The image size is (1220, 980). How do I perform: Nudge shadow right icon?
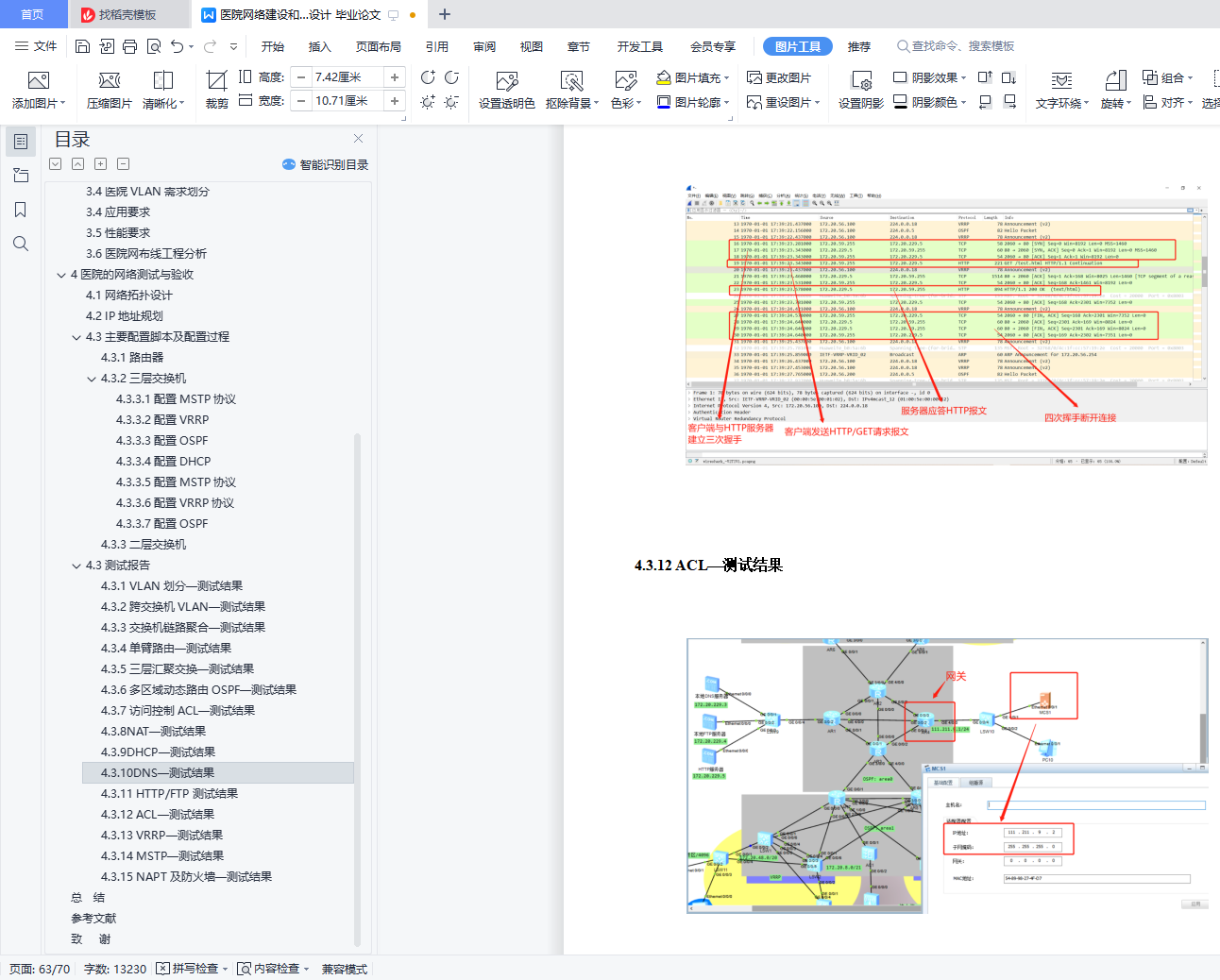point(1009,101)
